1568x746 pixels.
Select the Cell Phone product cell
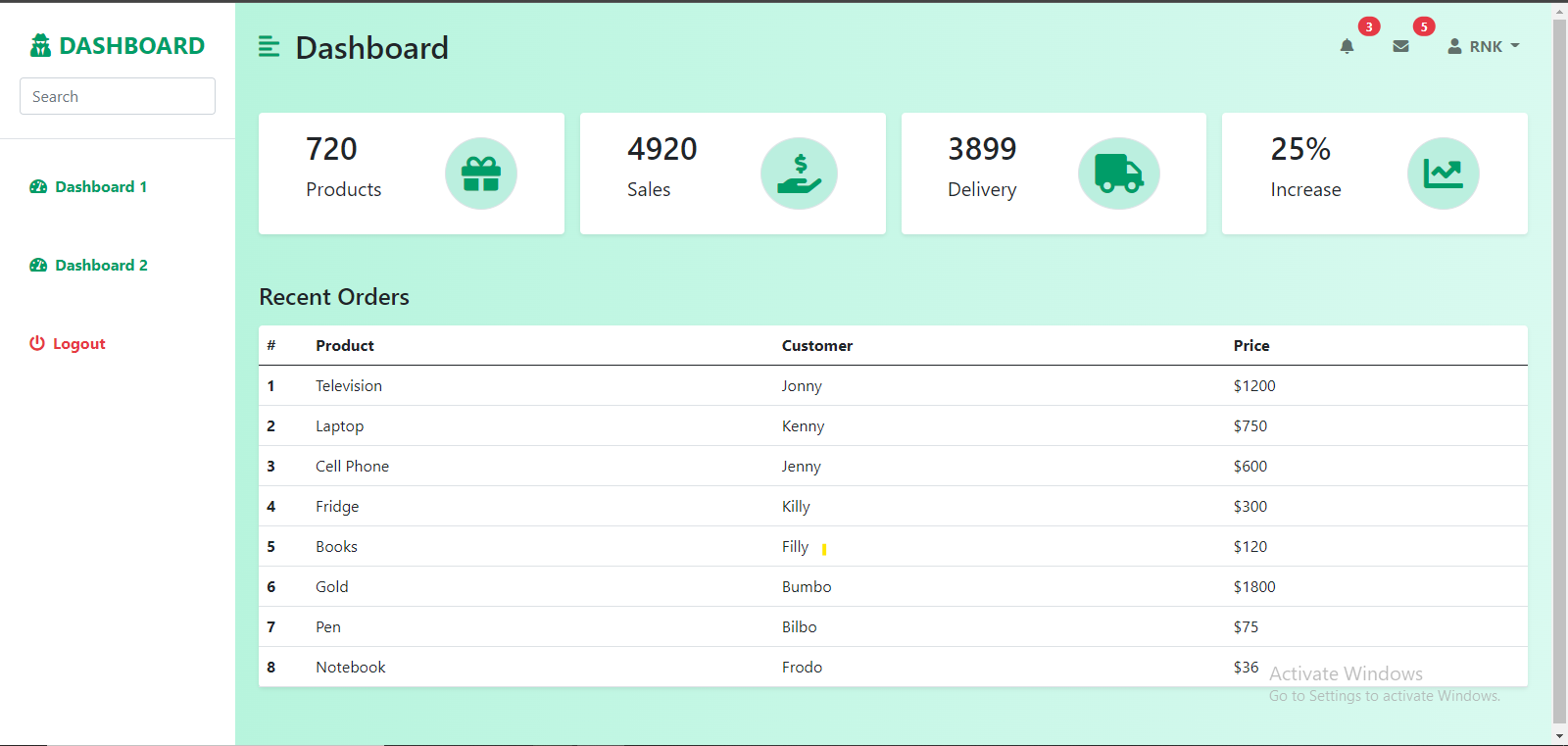(352, 466)
